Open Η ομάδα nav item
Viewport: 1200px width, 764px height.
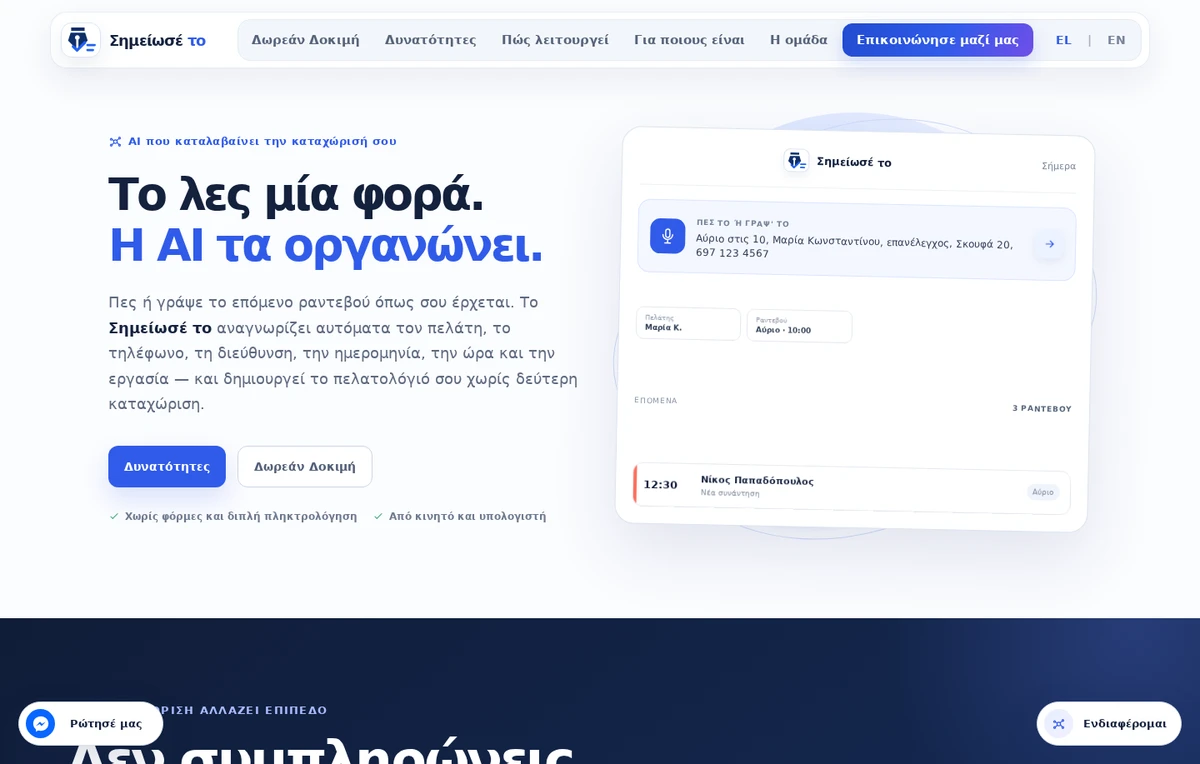[x=798, y=40]
